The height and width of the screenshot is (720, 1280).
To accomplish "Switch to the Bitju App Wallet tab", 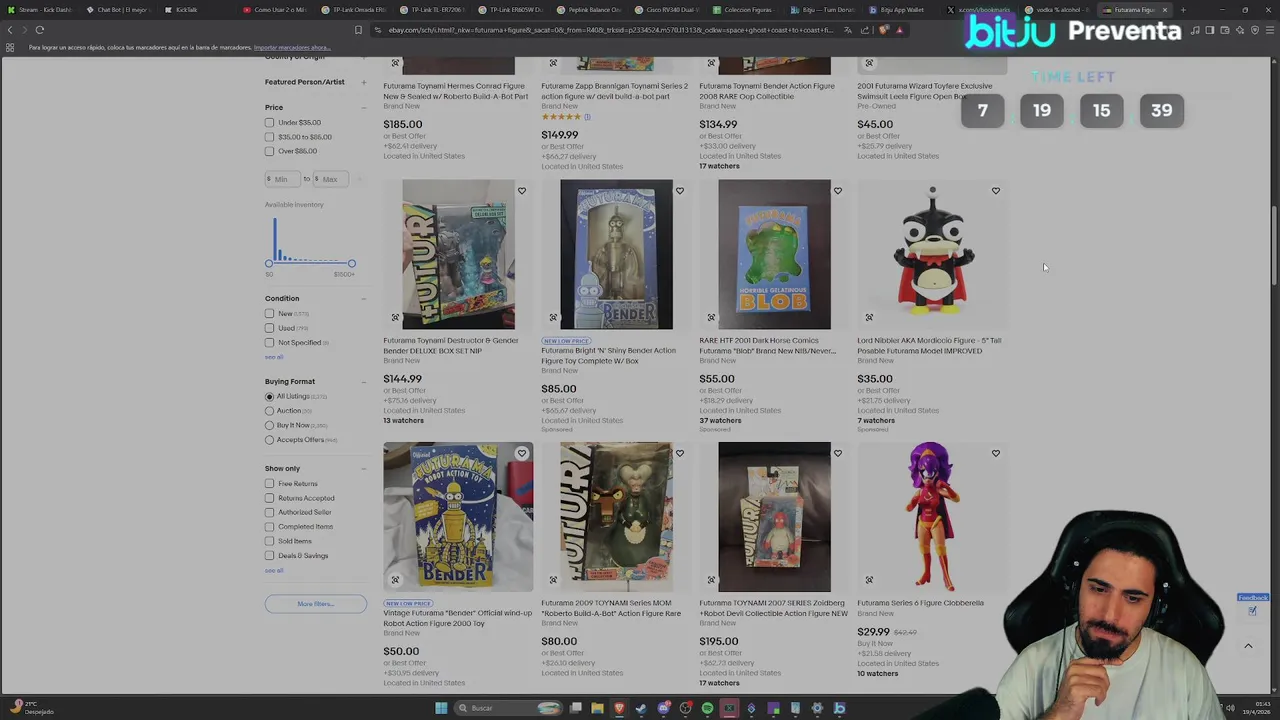I will (x=900, y=10).
